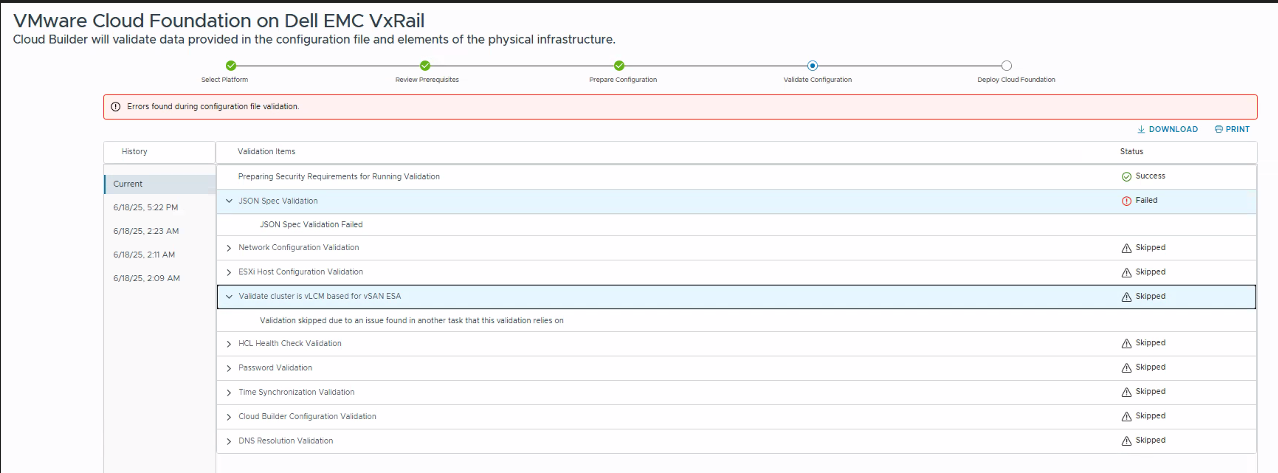Click the Review Prerequisites step checkmark
This screenshot has width=1278, height=473.
point(425,66)
